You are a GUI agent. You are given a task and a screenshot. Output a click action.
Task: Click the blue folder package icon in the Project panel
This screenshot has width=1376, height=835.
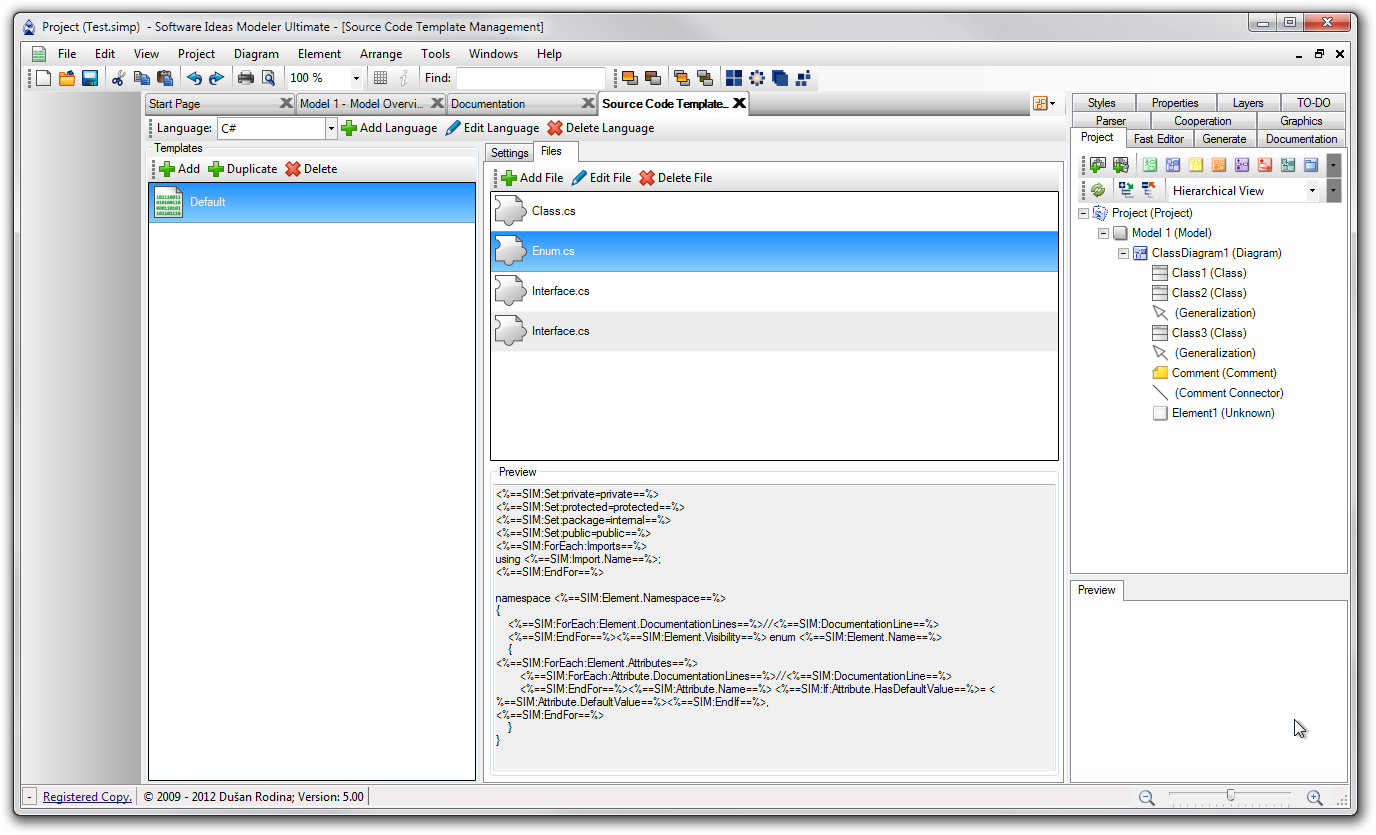click(1311, 165)
